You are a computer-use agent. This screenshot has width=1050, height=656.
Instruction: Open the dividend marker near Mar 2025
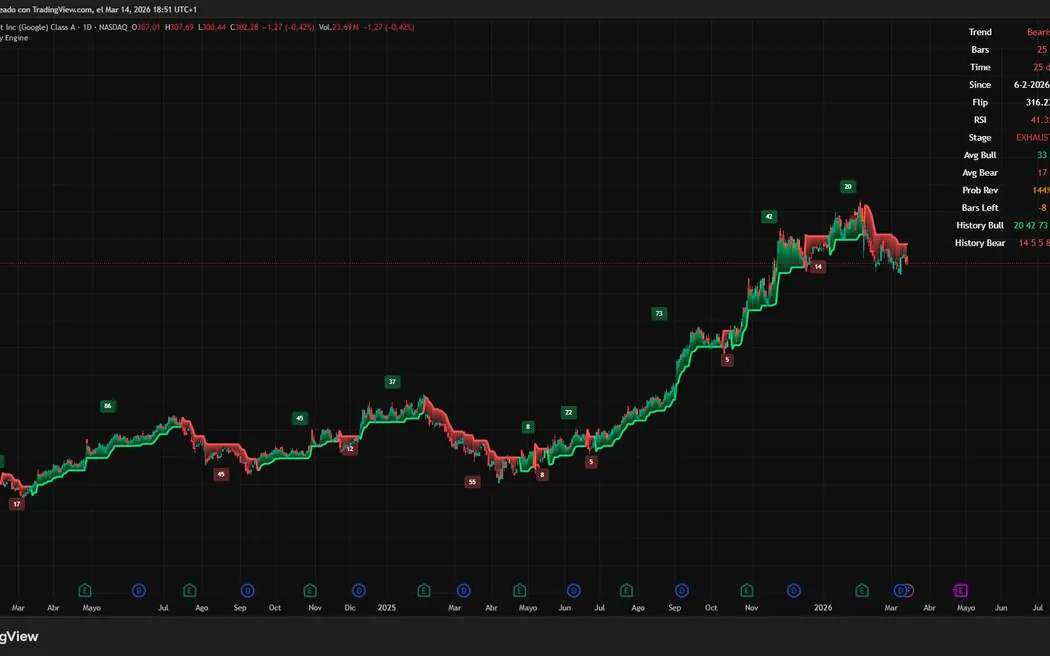[x=463, y=590]
